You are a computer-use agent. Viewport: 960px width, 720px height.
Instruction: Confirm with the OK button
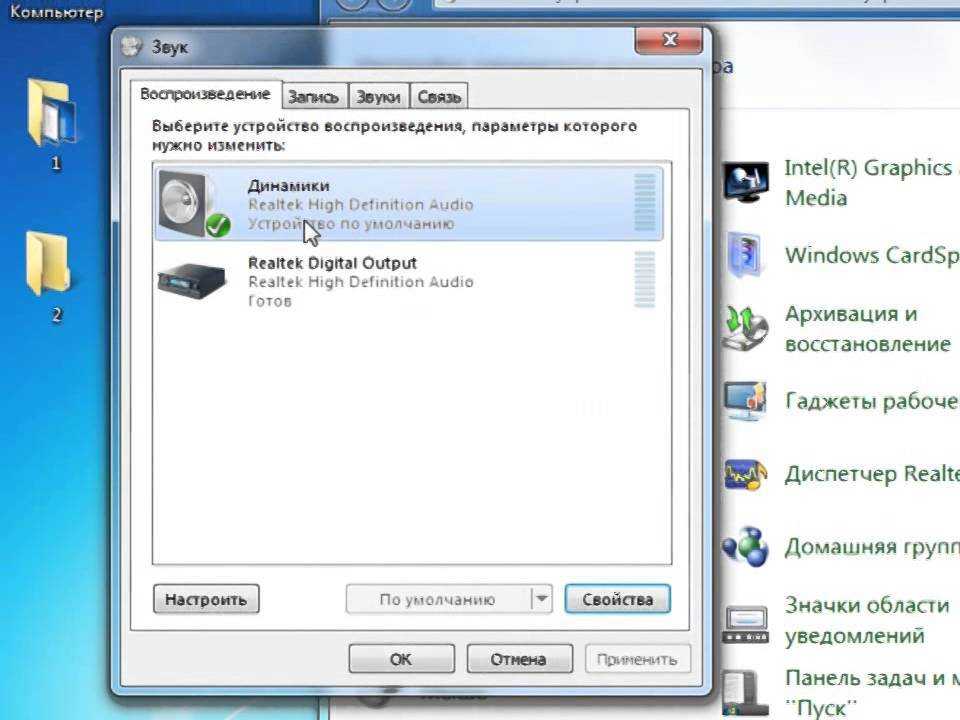(x=402, y=659)
